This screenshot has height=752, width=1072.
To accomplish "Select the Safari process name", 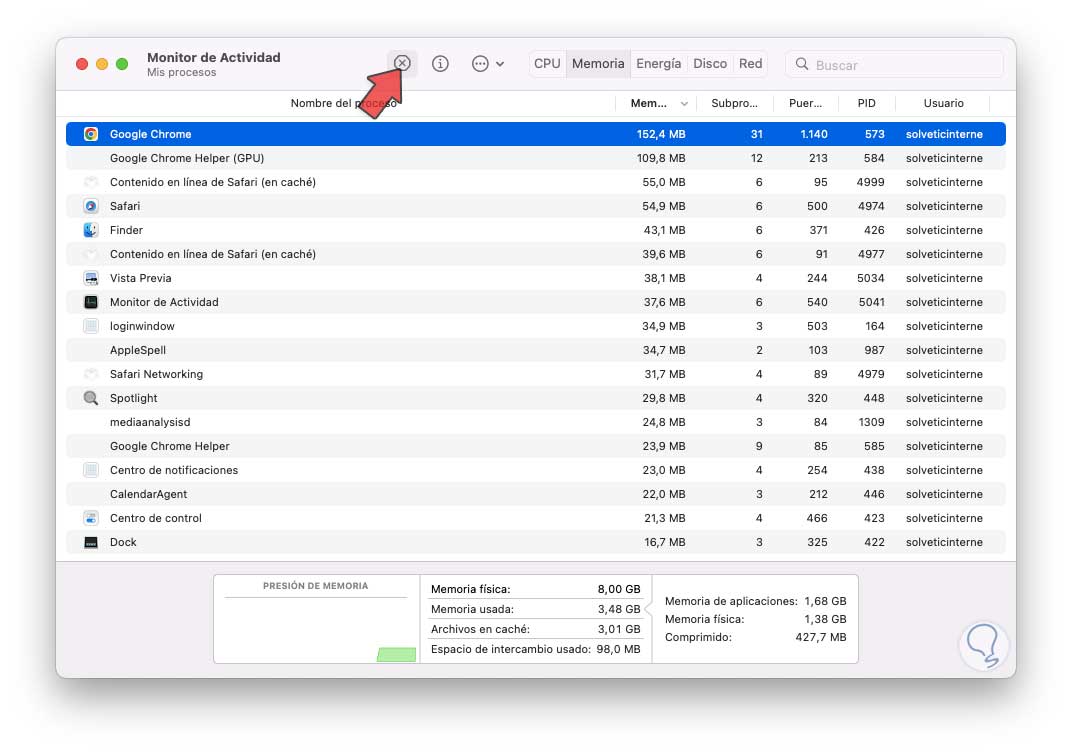I will pyautogui.click(x=124, y=206).
